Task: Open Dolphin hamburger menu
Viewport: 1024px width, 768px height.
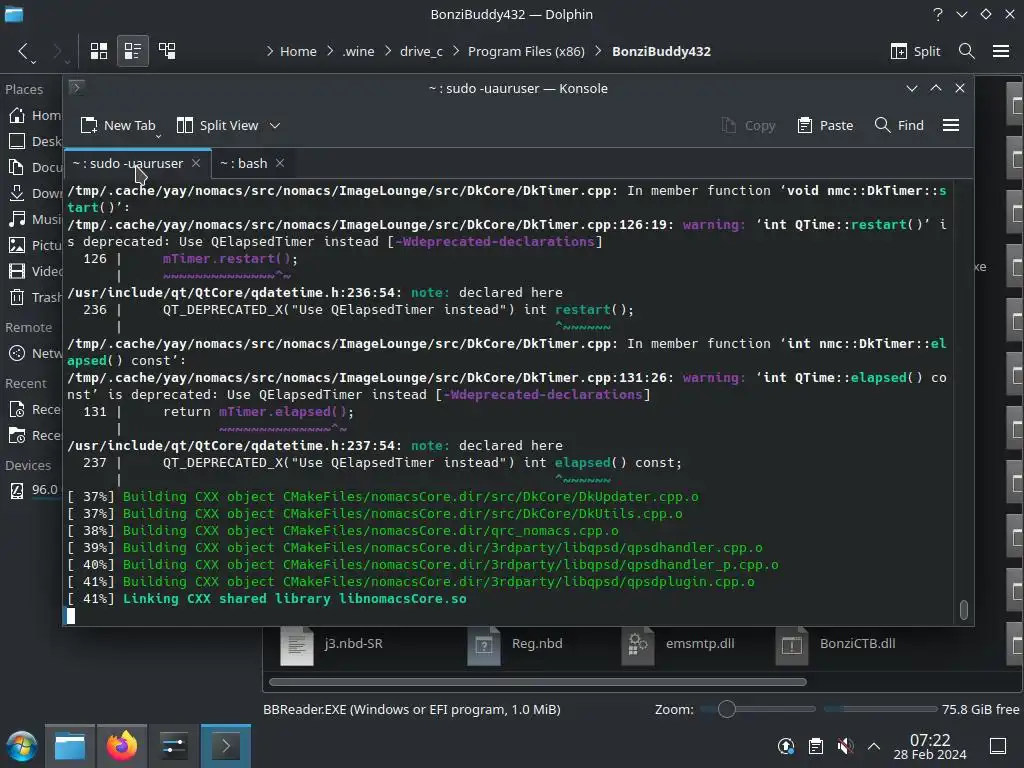Action: 1001,51
